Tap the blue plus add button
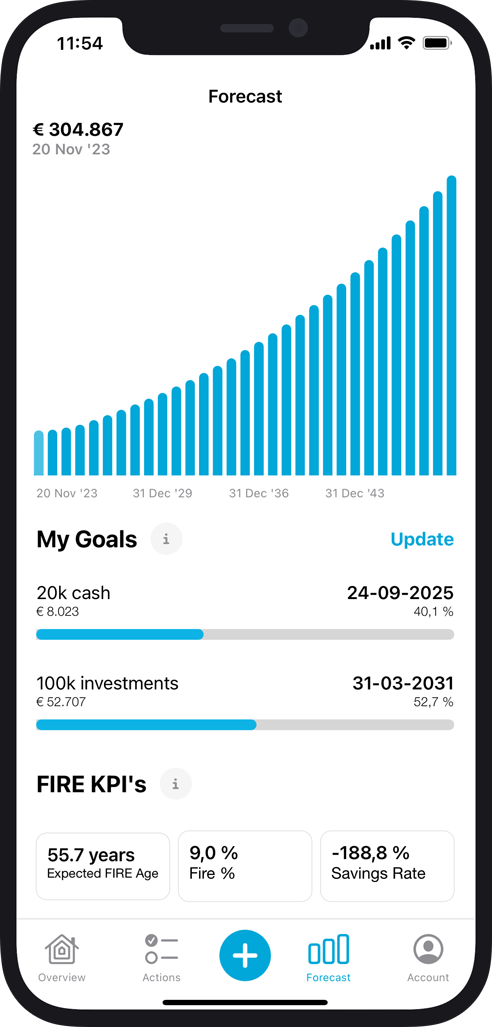Viewport: 492px width, 1027px height. [245, 956]
